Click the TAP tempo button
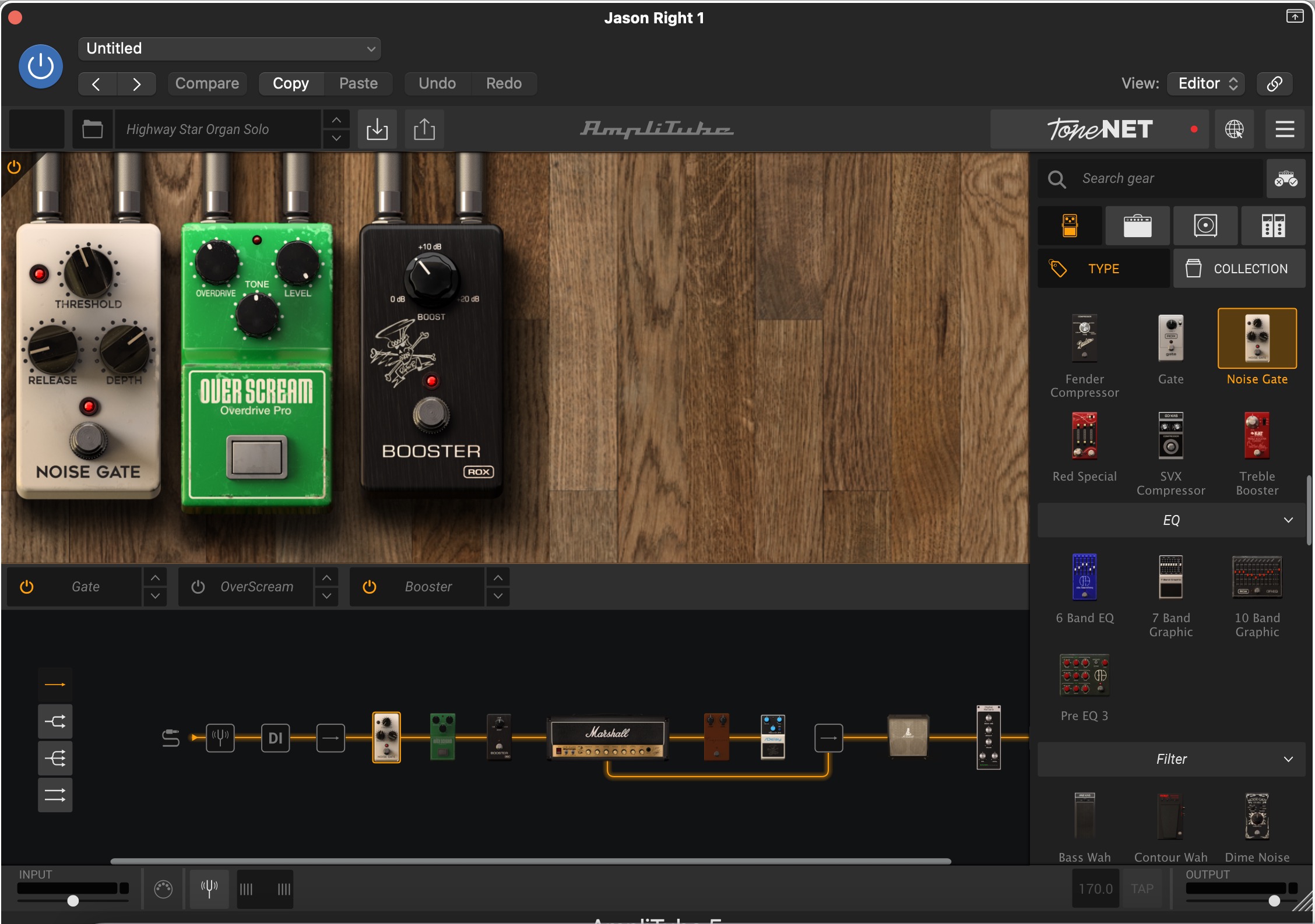This screenshot has width=1315, height=924. tap(1141, 888)
